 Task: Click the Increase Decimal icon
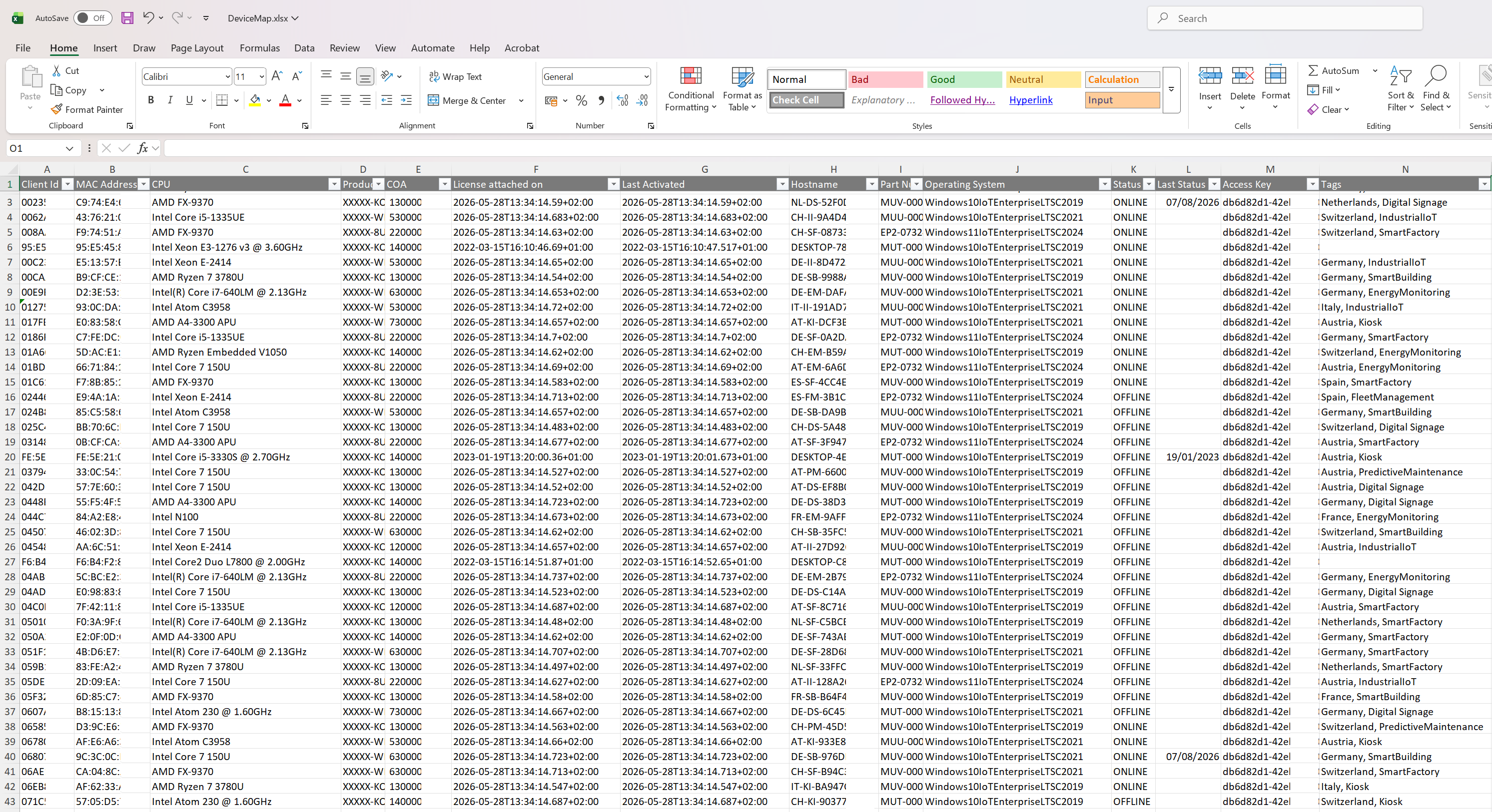(x=623, y=101)
